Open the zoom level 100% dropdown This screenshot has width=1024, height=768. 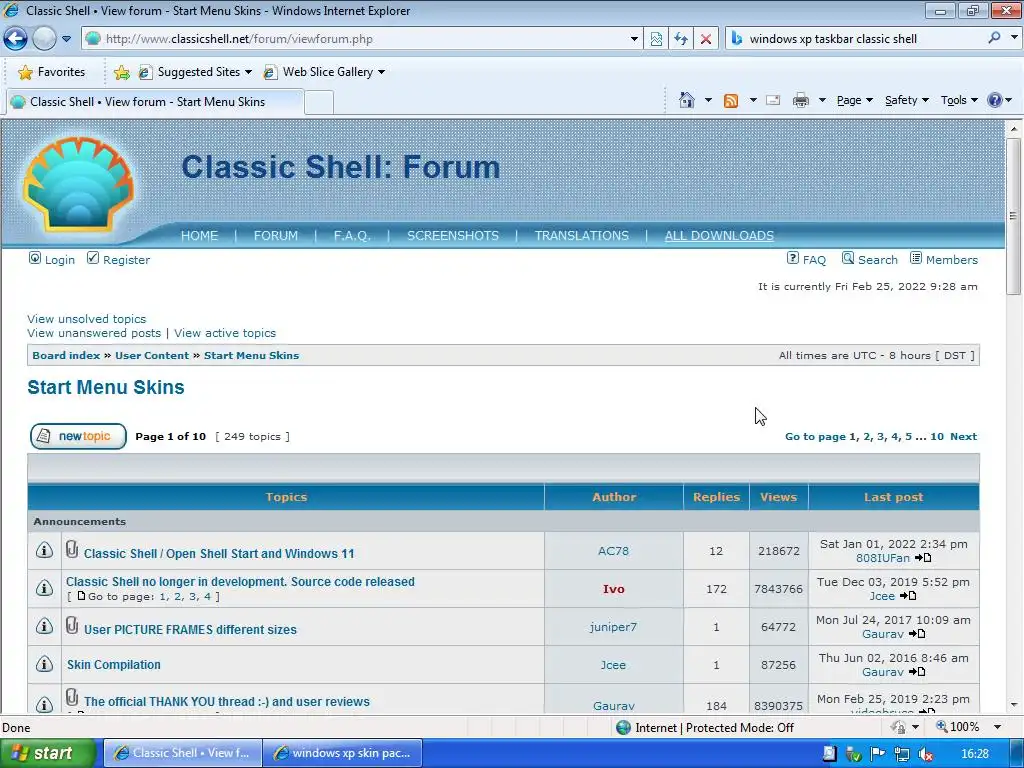tap(997, 727)
